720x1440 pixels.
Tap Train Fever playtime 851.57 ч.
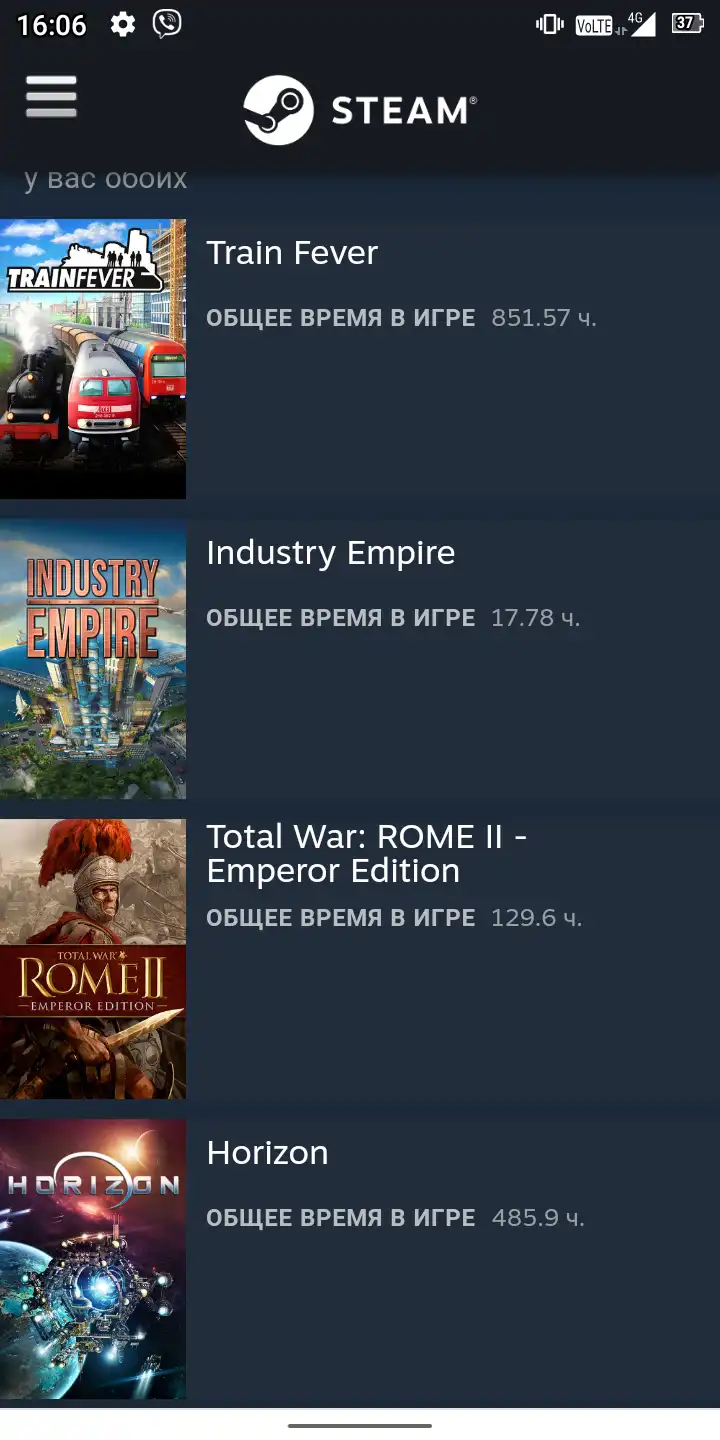click(x=544, y=318)
